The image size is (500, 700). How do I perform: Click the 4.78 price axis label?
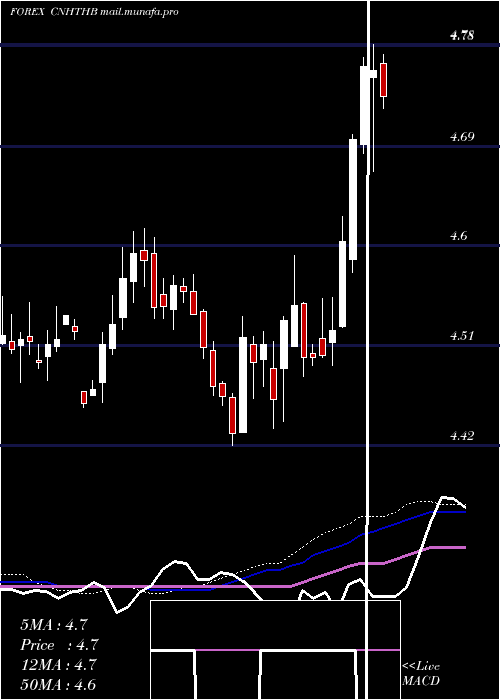tap(462, 35)
